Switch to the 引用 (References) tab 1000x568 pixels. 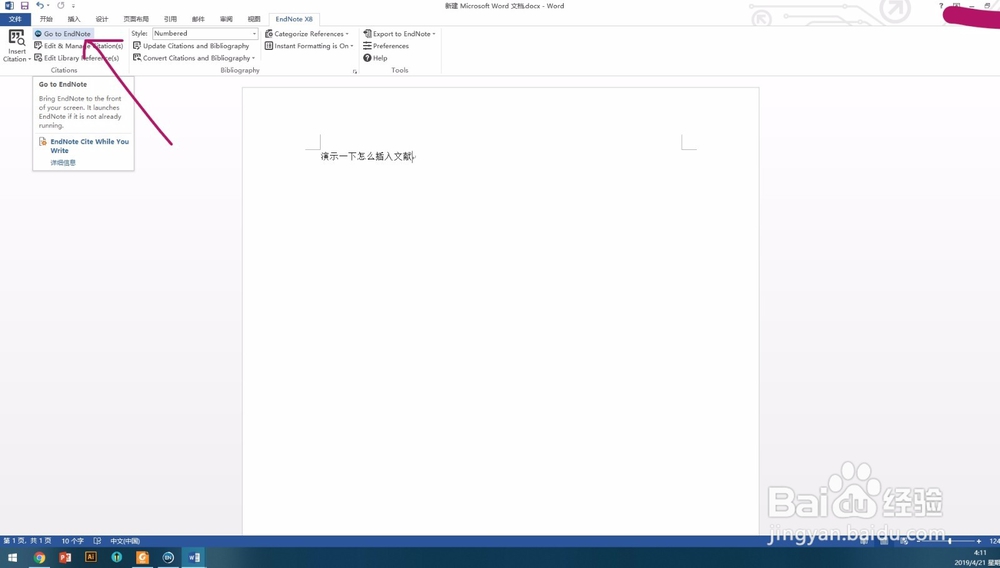pyautogui.click(x=170, y=19)
